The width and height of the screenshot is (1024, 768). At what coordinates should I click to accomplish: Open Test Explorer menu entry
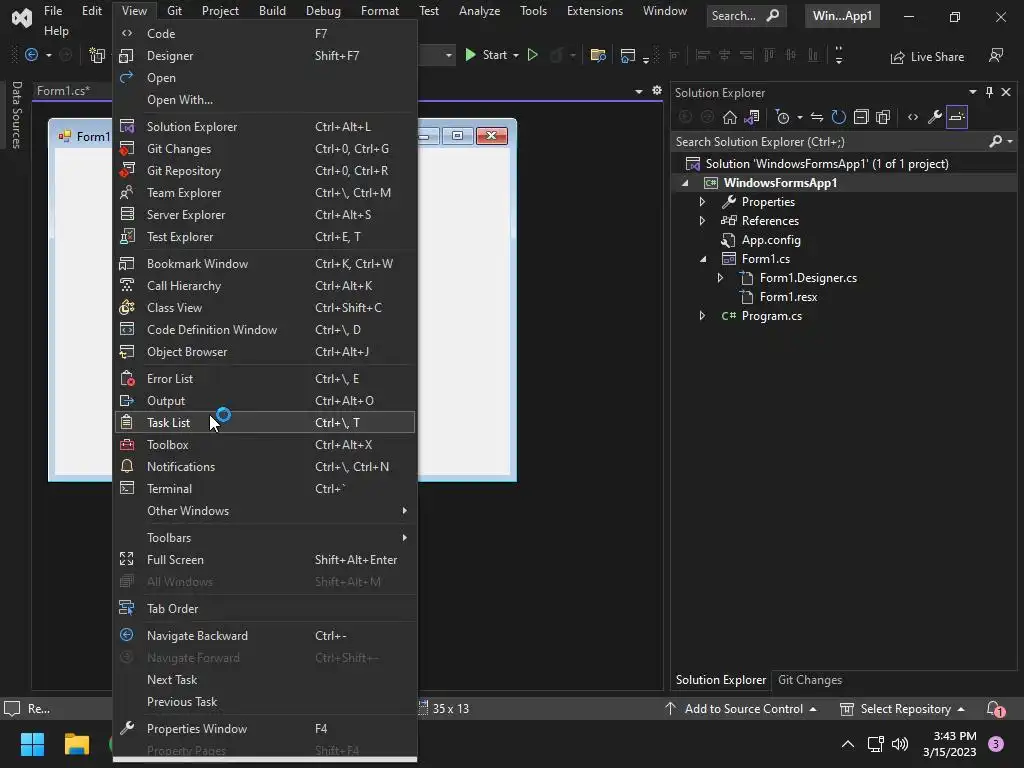click(264, 237)
